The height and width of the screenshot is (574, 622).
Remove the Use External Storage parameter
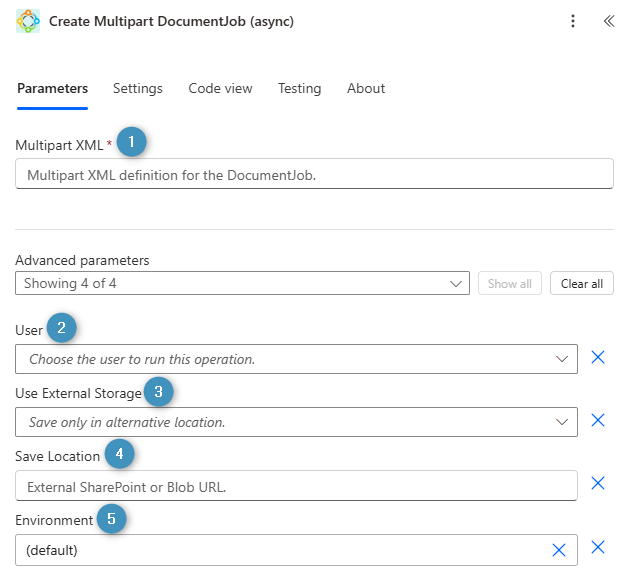coord(598,420)
